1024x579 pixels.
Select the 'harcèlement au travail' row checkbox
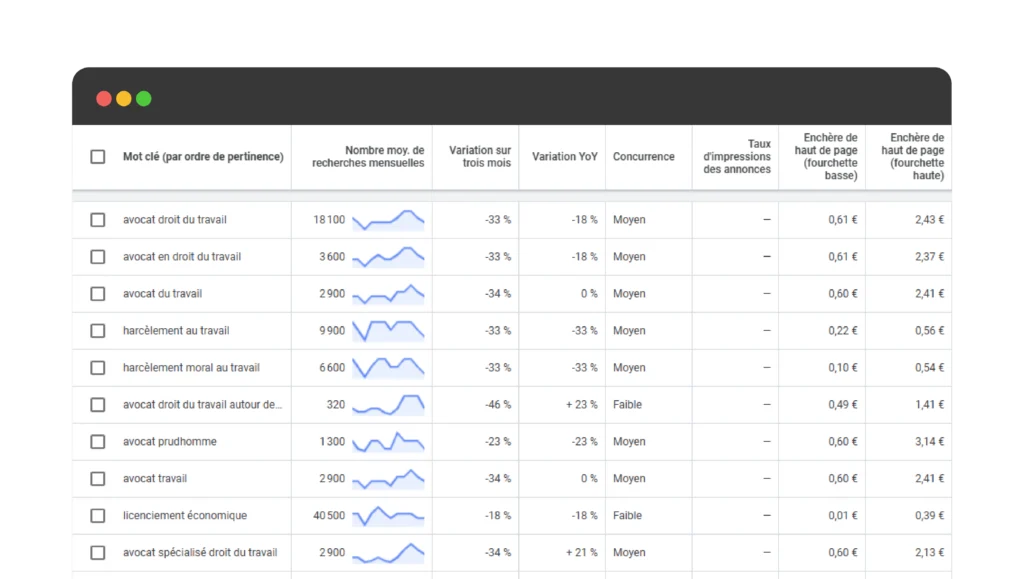pyautogui.click(x=98, y=331)
